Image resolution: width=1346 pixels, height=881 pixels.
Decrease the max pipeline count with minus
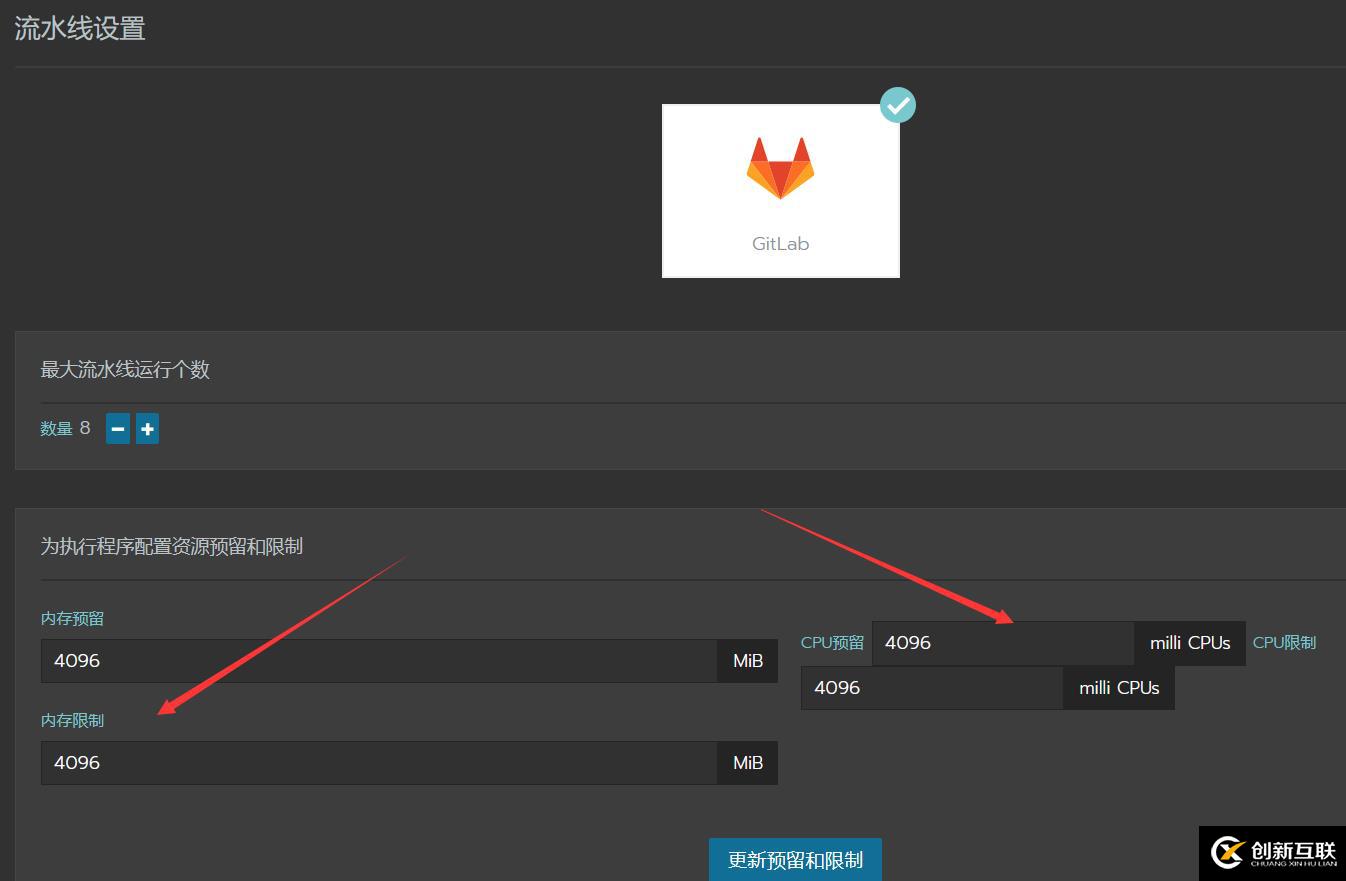[118, 429]
